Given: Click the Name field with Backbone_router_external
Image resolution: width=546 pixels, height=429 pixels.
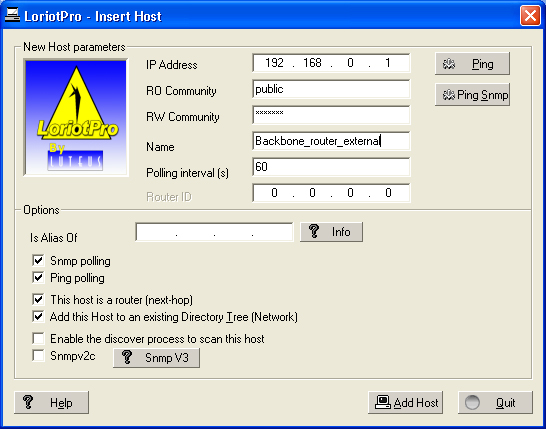Looking at the screenshot, I should coord(331,141).
